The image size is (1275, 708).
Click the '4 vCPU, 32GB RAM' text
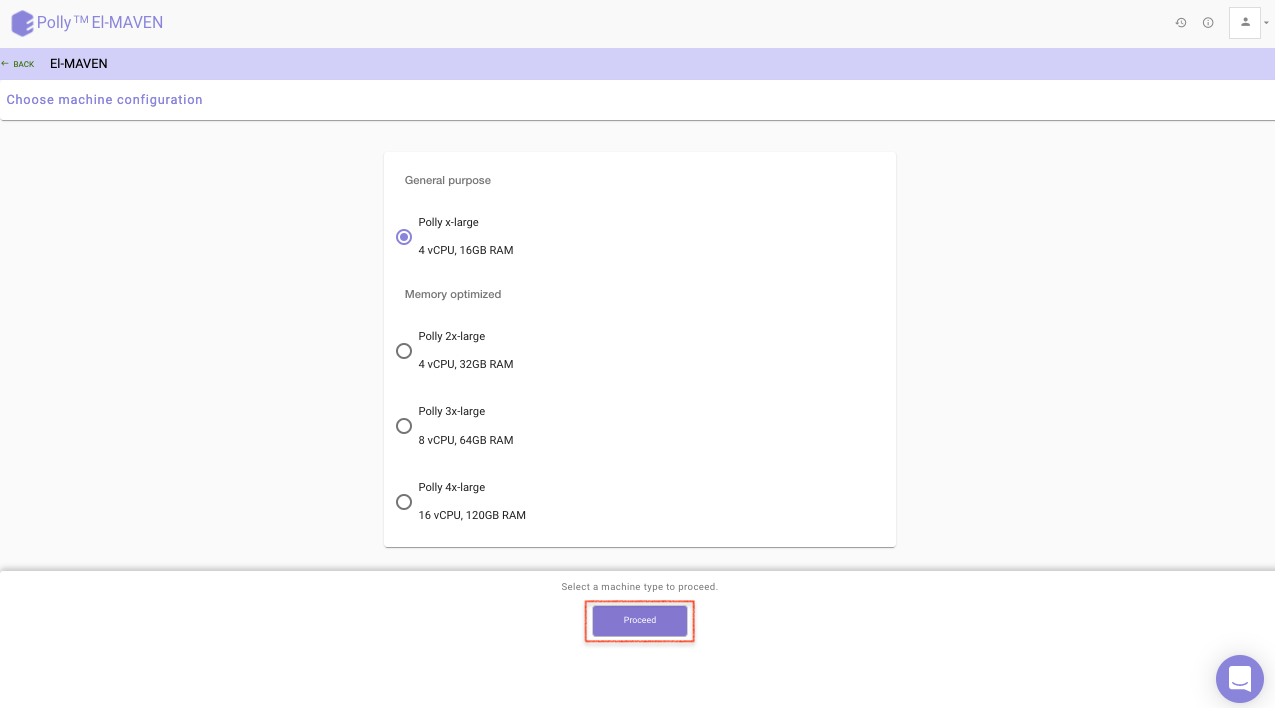click(x=466, y=365)
